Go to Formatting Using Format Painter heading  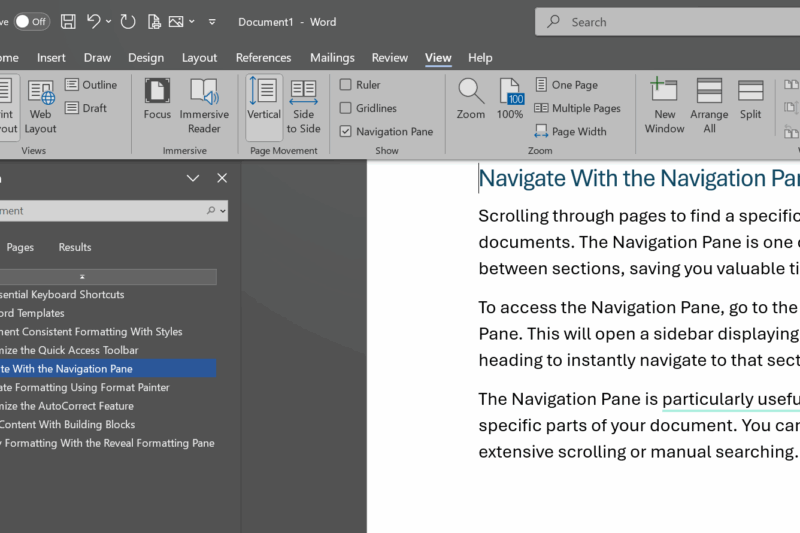point(108,388)
